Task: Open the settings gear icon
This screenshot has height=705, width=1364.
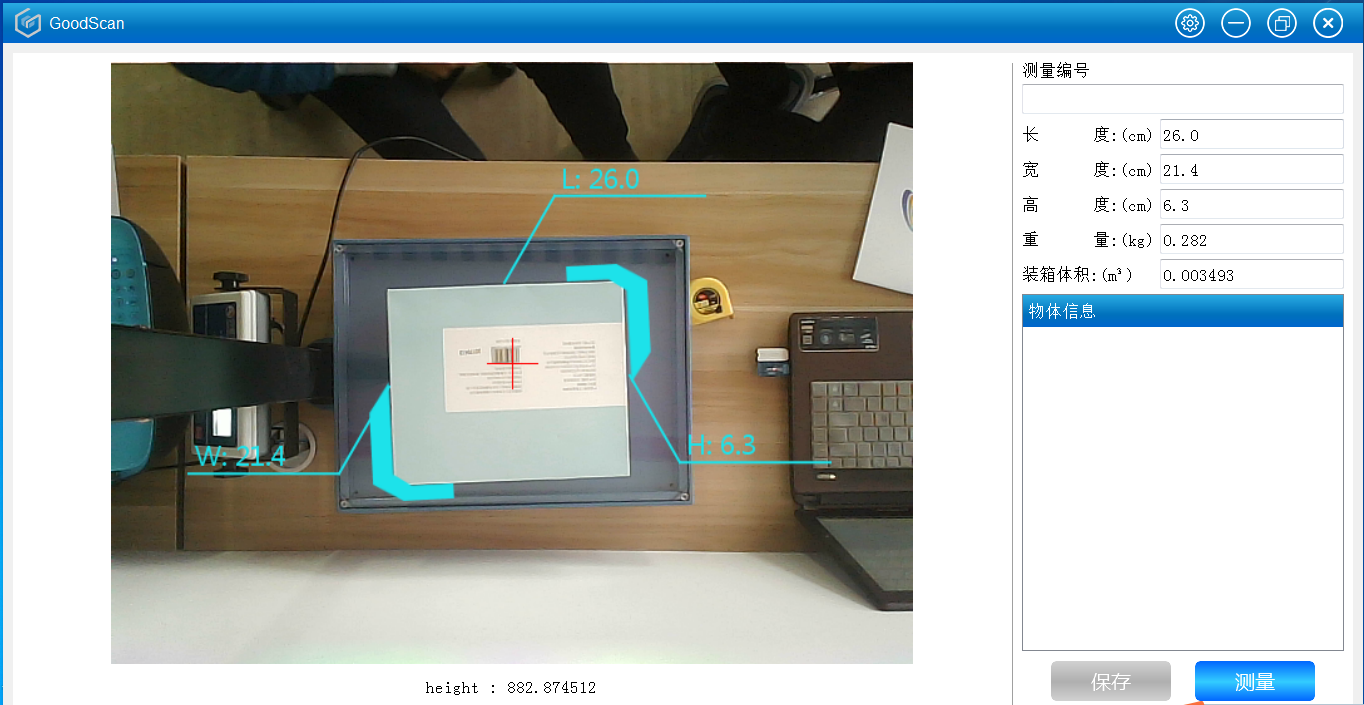Action: pyautogui.click(x=1189, y=24)
